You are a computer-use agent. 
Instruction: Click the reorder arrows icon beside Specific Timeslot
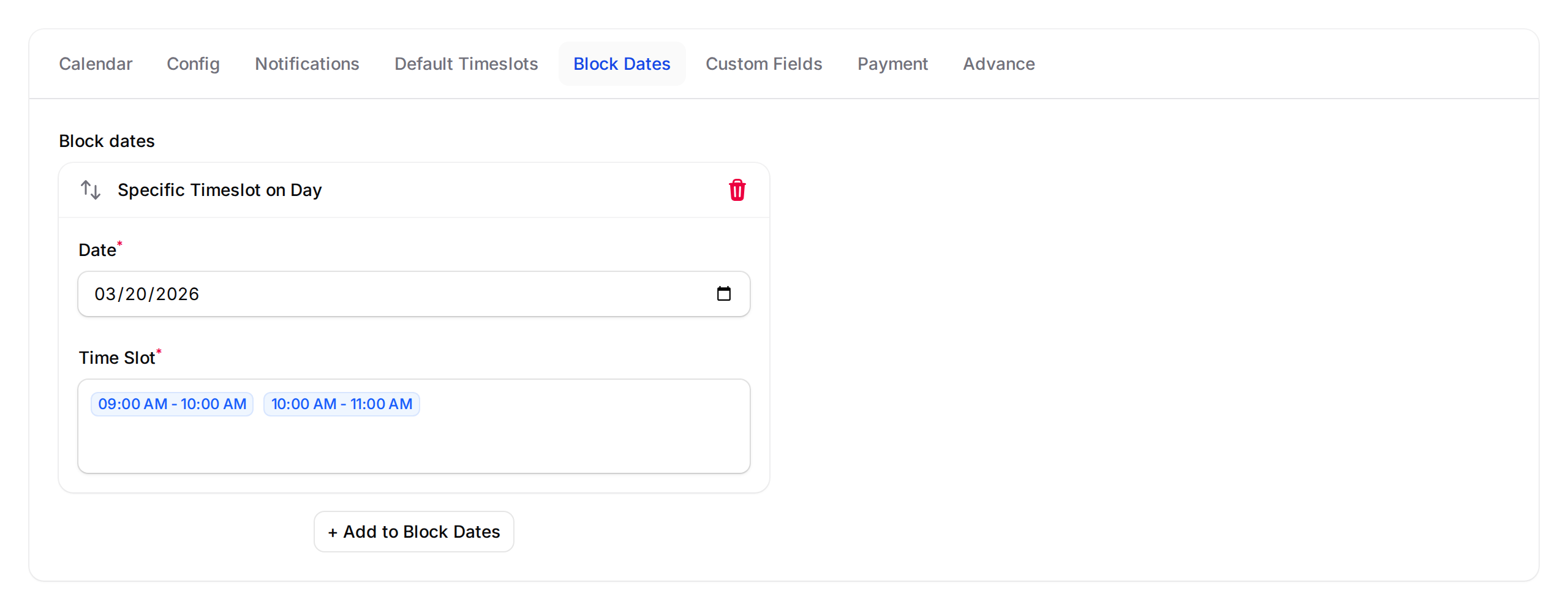click(x=90, y=190)
